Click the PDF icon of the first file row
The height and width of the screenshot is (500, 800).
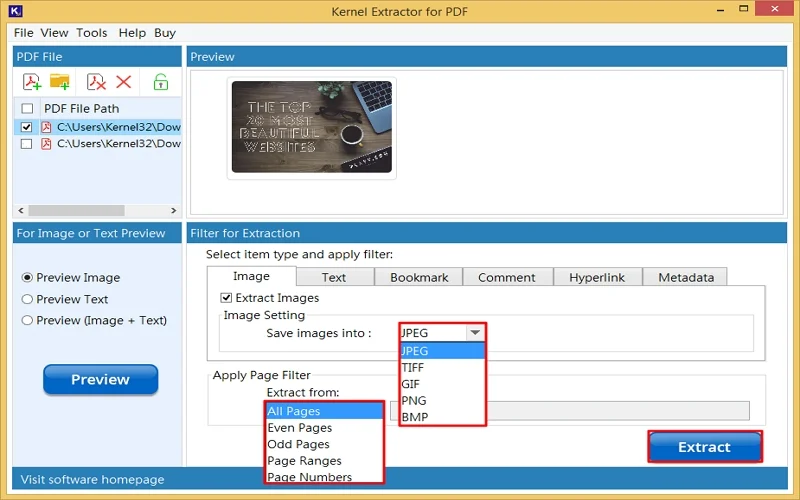46,127
